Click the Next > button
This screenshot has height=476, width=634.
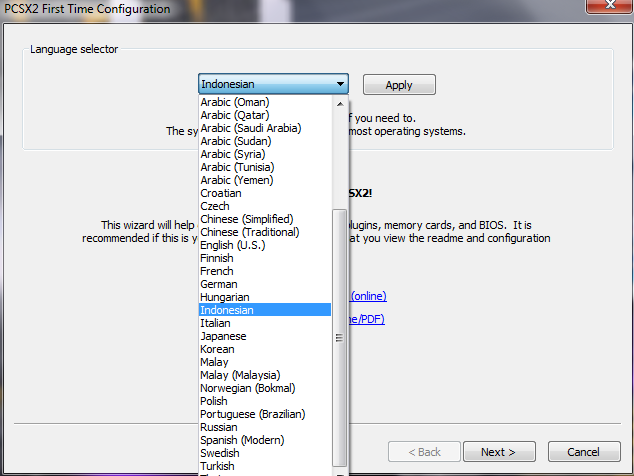[499, 451]
